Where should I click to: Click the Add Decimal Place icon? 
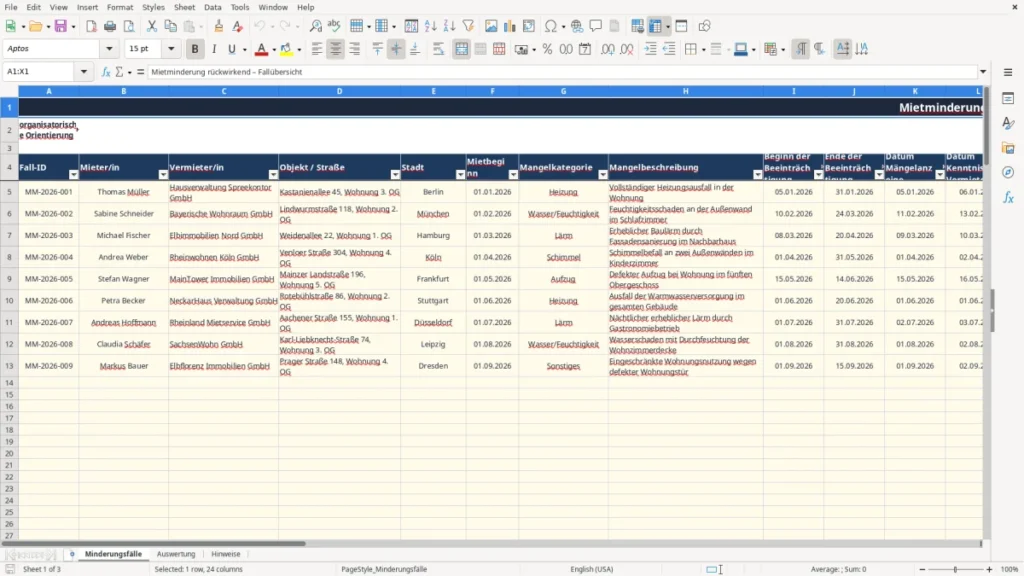(x=607, y=49)
